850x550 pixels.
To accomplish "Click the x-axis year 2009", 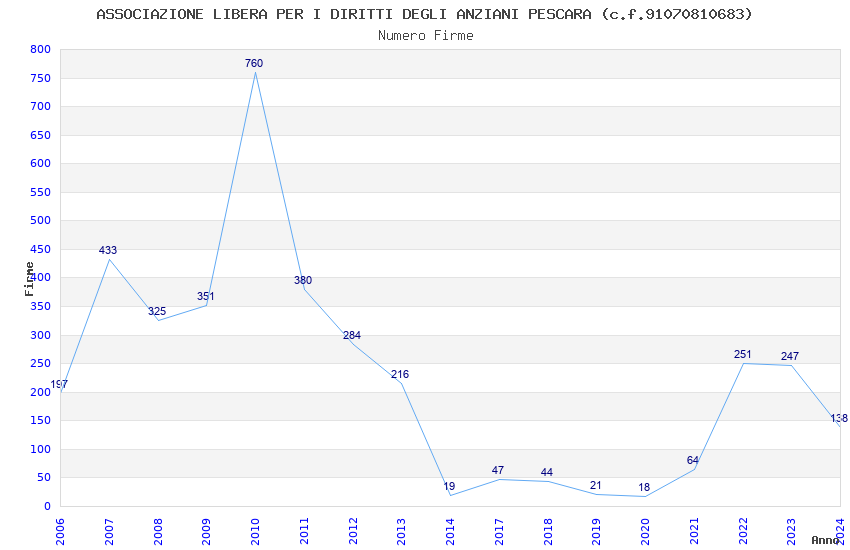I will 207,532.
